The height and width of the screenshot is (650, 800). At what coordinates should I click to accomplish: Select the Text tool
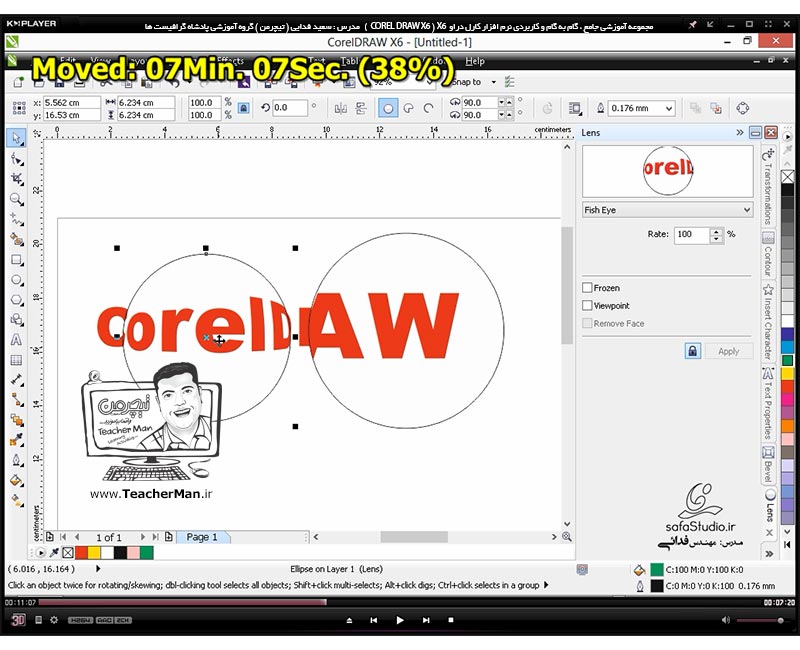click(x=16, y=340)
